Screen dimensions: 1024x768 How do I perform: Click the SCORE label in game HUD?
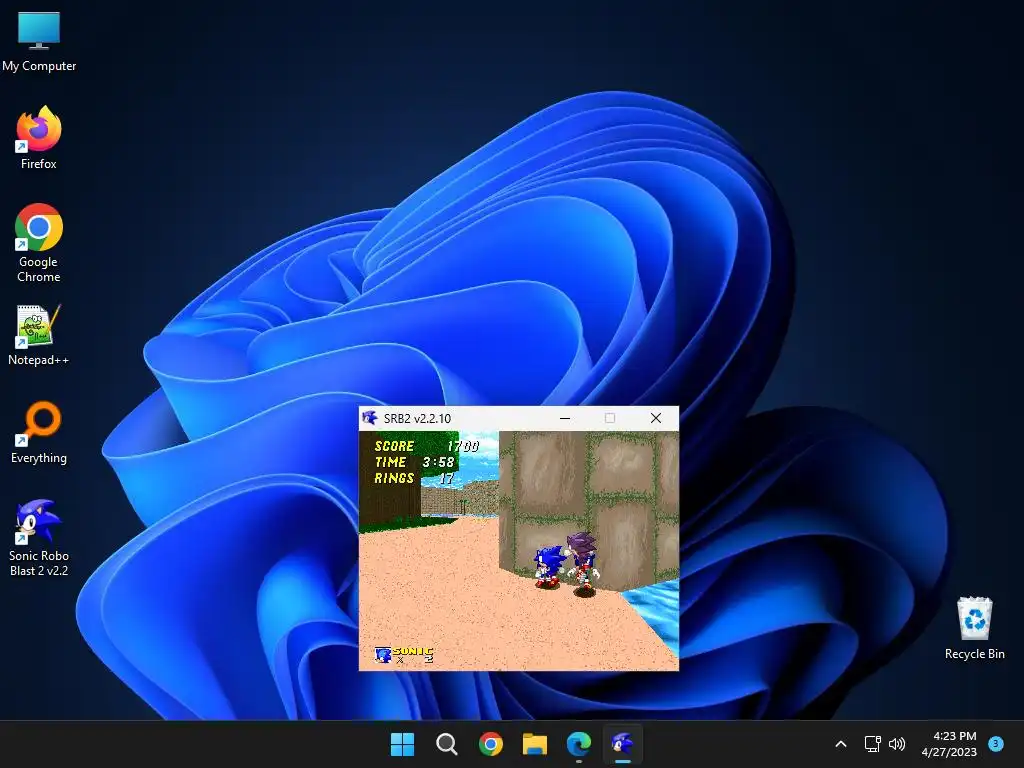(x=394, y=446)
